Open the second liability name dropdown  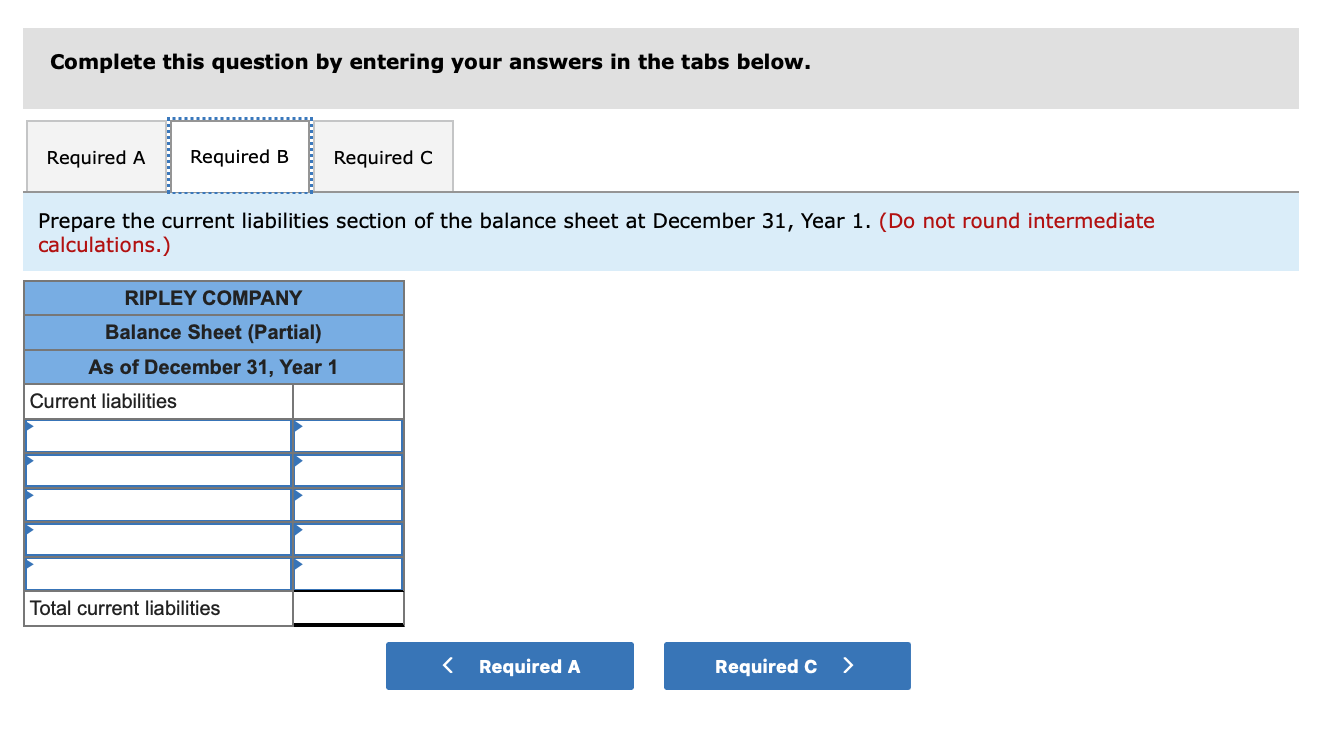158,470
